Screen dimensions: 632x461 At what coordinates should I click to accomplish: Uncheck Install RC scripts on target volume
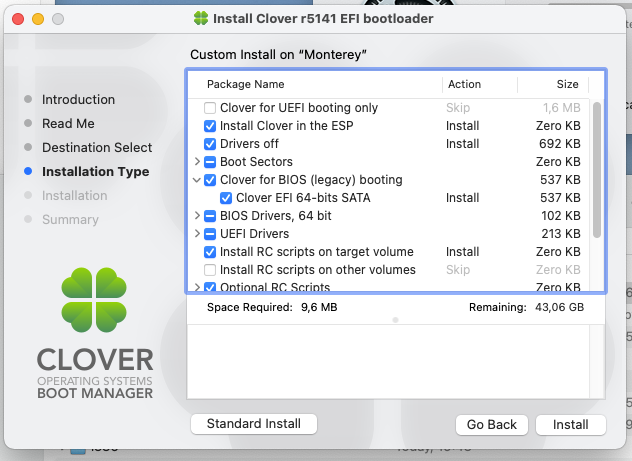210,252
